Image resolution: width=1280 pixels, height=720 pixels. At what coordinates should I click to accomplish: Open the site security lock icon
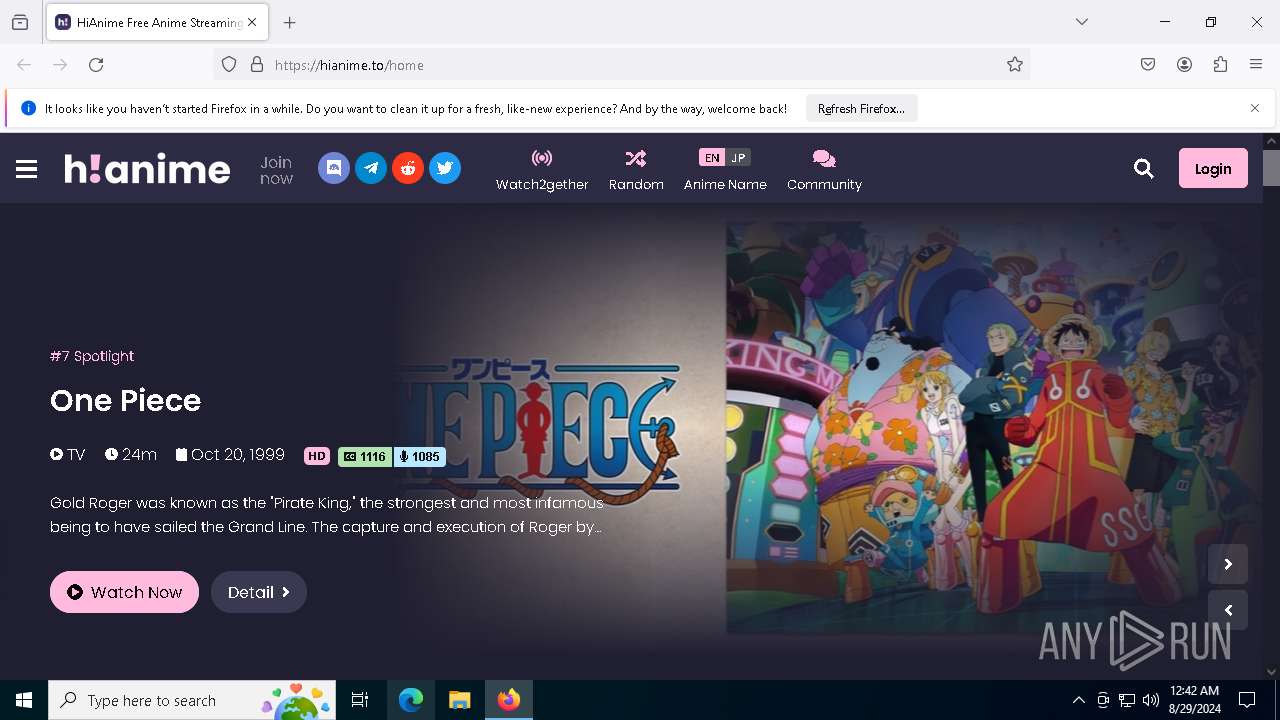257,65
